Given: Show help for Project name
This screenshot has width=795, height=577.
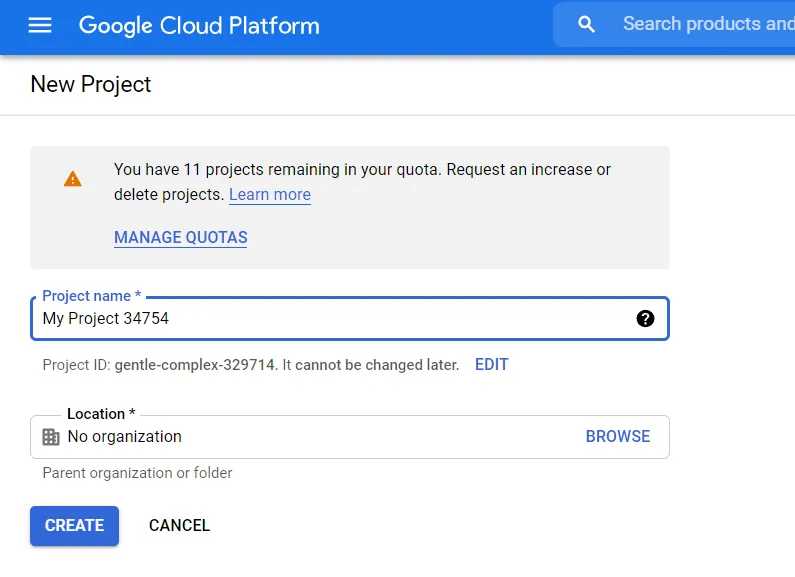Looking at the screenshot, I should pos(645,319).
